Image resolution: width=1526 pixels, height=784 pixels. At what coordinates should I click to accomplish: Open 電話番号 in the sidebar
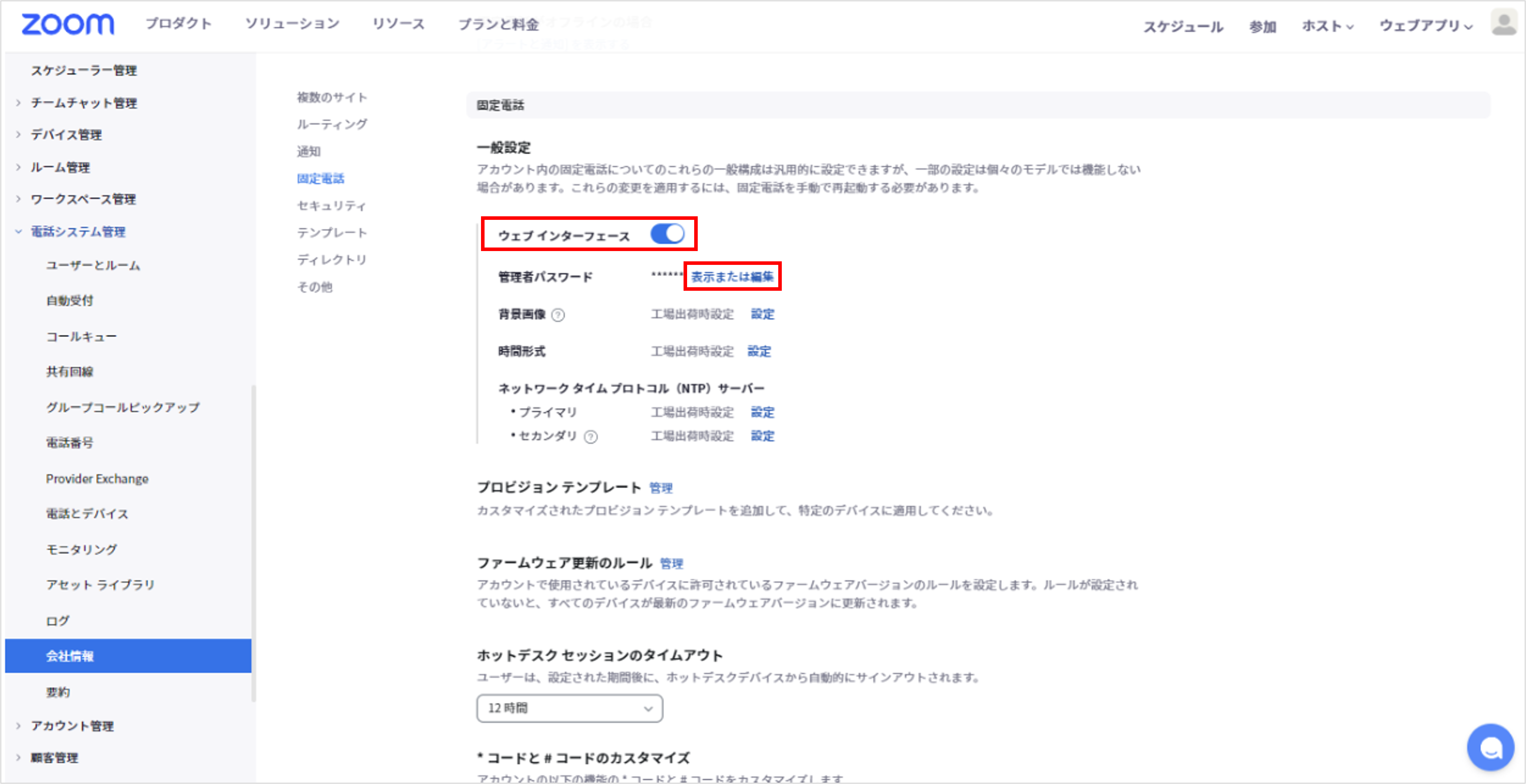[x=70, y=443]
